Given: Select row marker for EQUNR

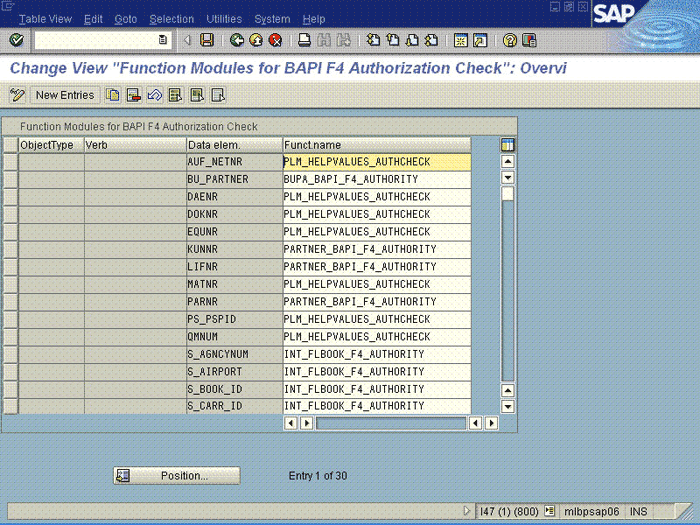Looking at the screenshot, I should [x=10, y=232].
